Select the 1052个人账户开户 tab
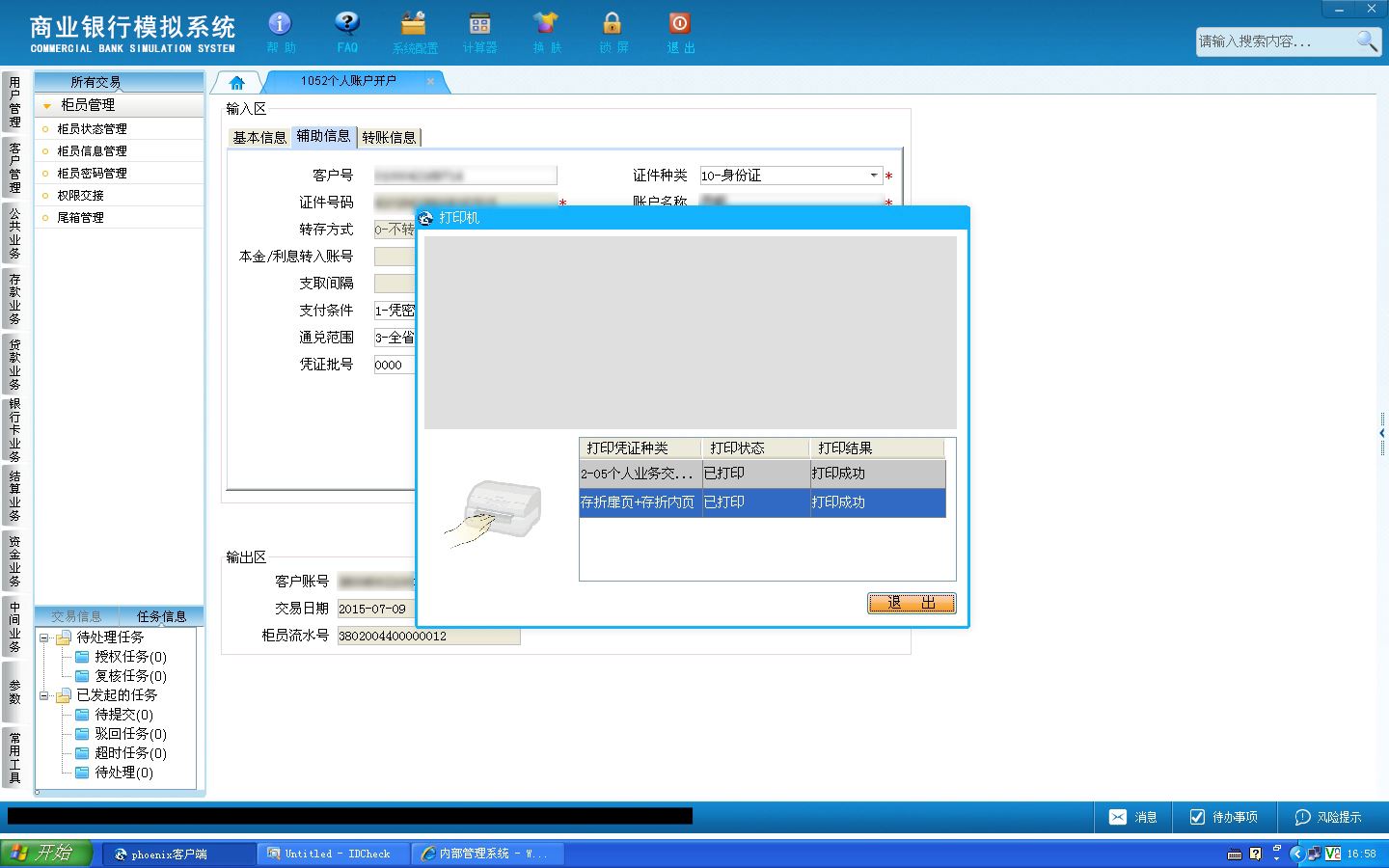1389x868 pixels. [348, 81]
